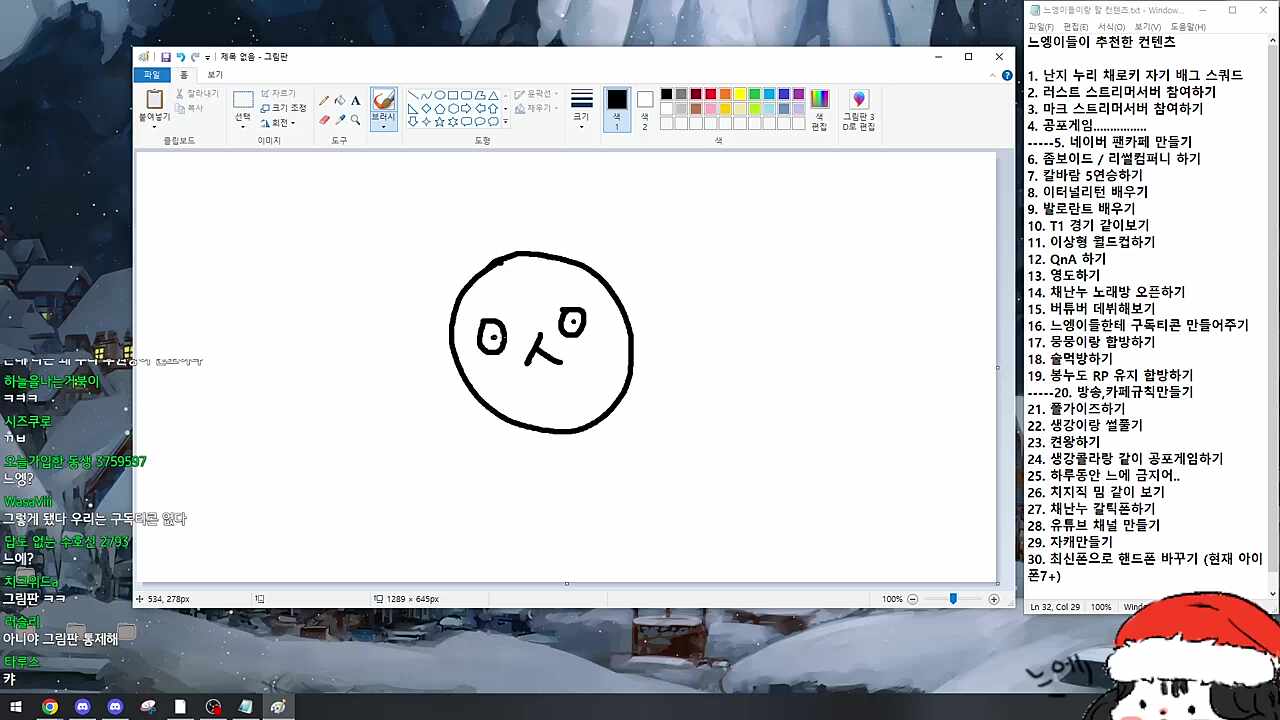Pick the orange color swatch

tap(725, 94)
